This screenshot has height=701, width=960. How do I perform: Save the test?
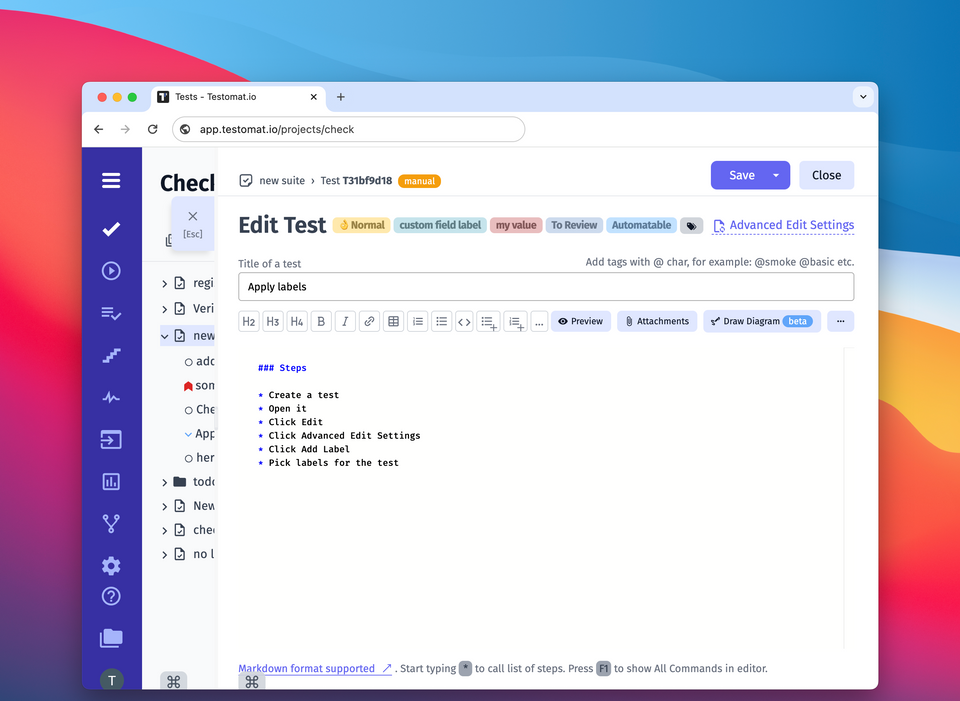[741, 175]
